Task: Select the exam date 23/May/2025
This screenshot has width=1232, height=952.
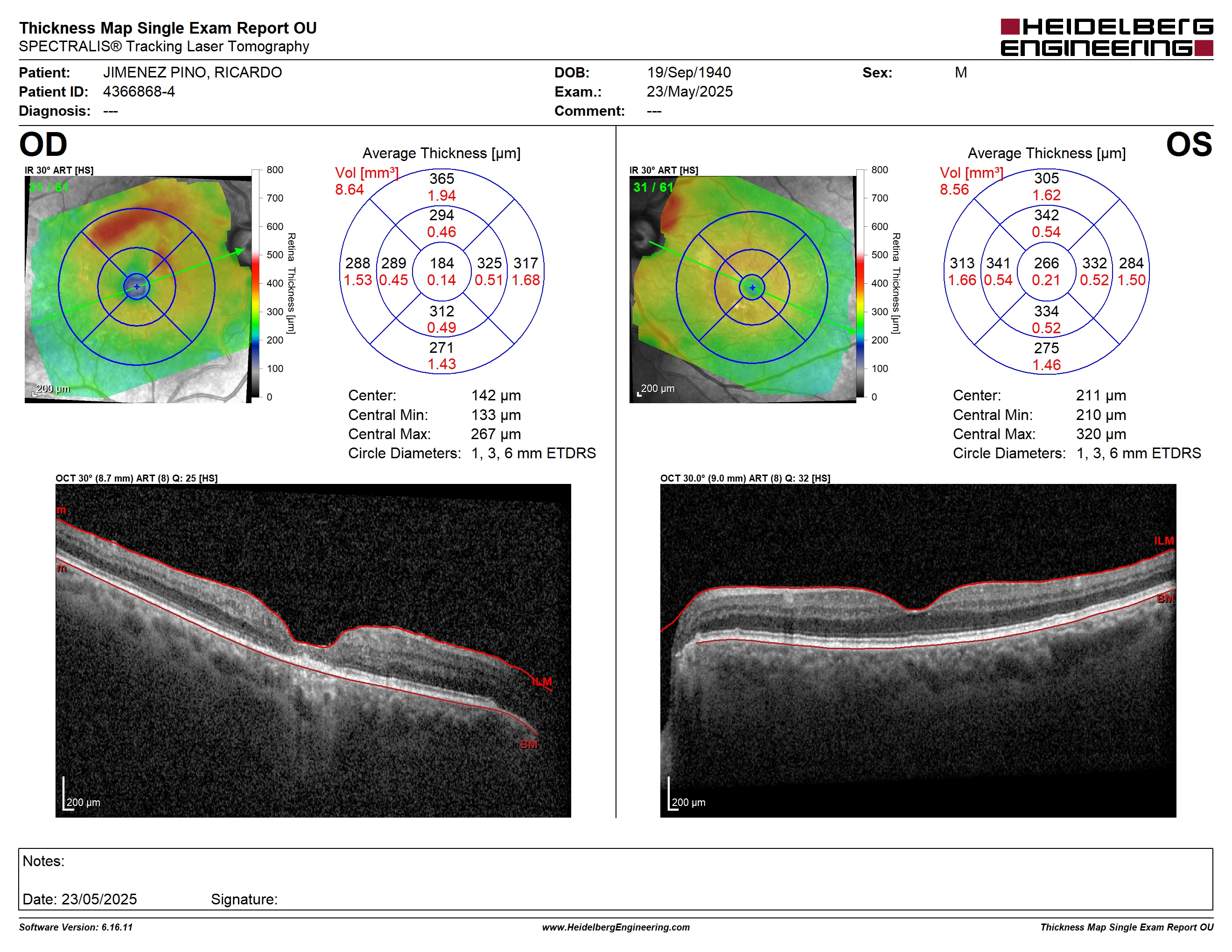Action: coord(690,91)
